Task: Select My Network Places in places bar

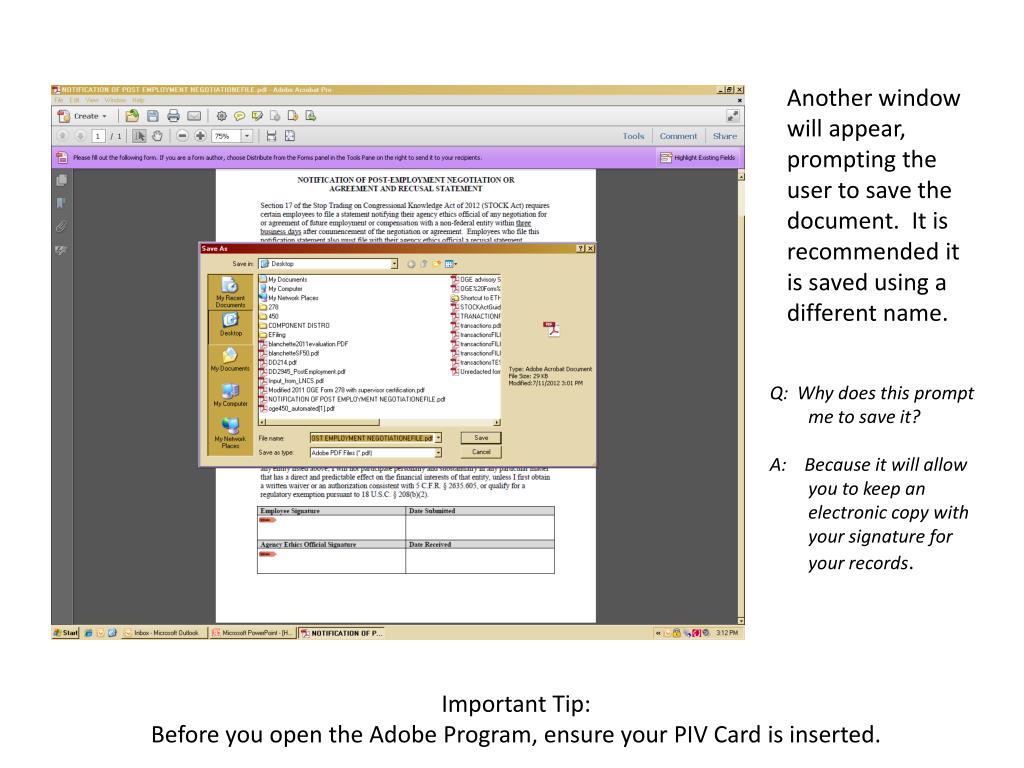Action: [x=230, y=433]
